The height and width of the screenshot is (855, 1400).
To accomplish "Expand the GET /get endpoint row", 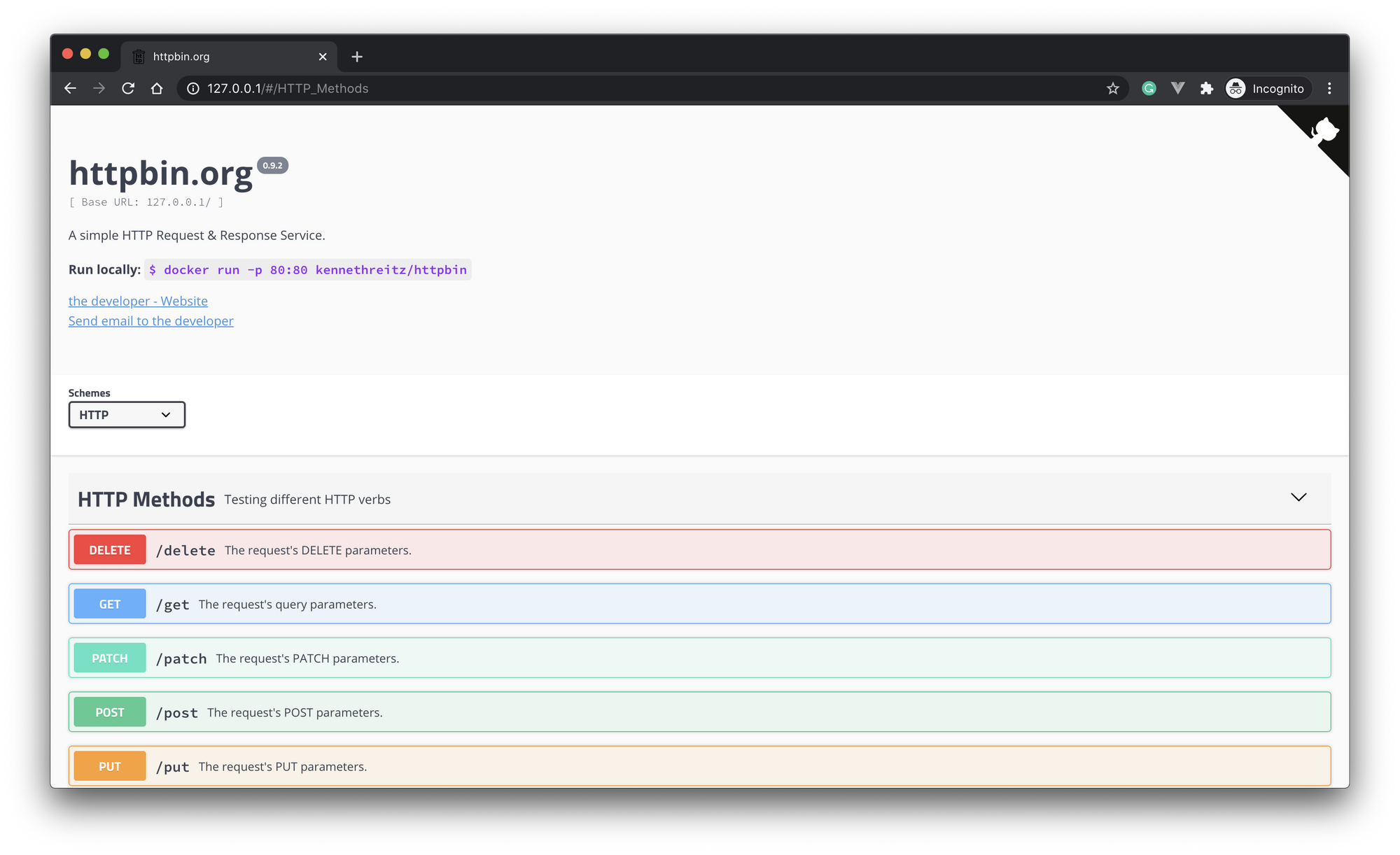I will pyautogui.click(x=699, y=603).
